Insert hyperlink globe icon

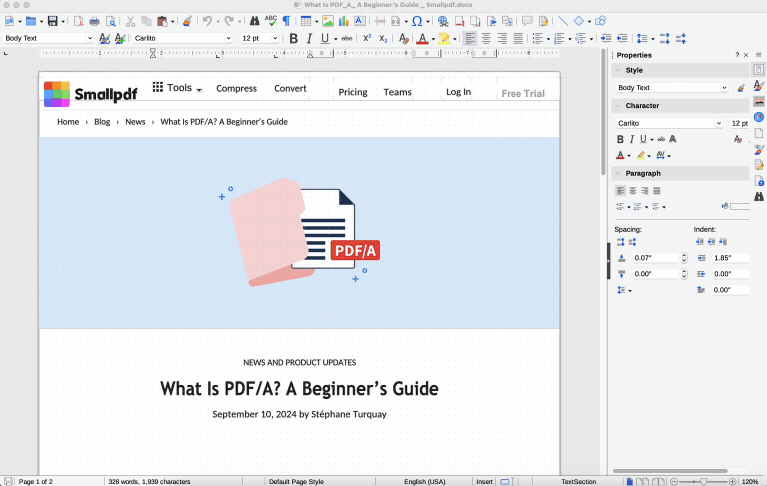(x=443, y=21)
